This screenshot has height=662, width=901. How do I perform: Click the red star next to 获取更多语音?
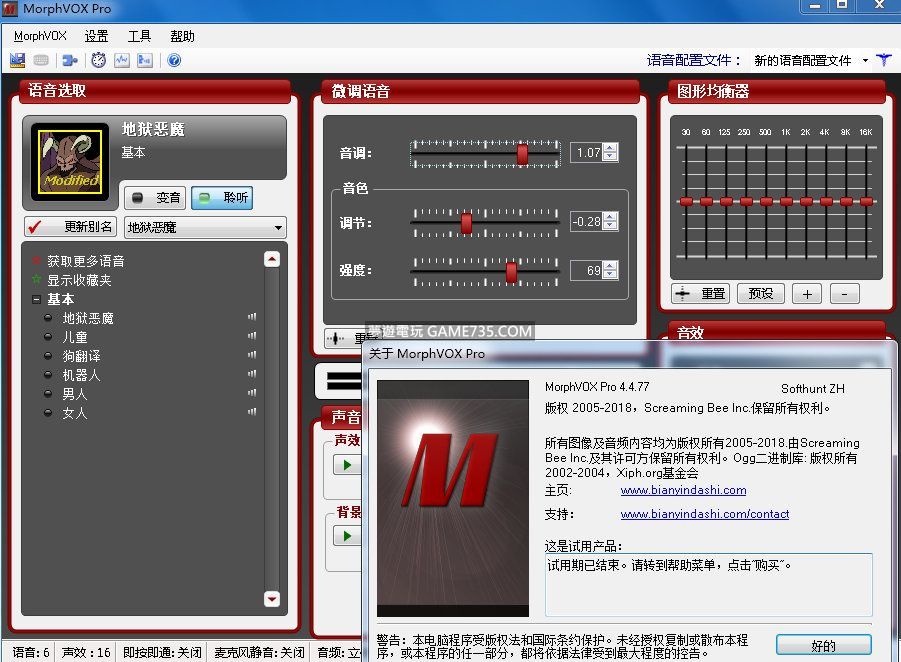(37, 261)
